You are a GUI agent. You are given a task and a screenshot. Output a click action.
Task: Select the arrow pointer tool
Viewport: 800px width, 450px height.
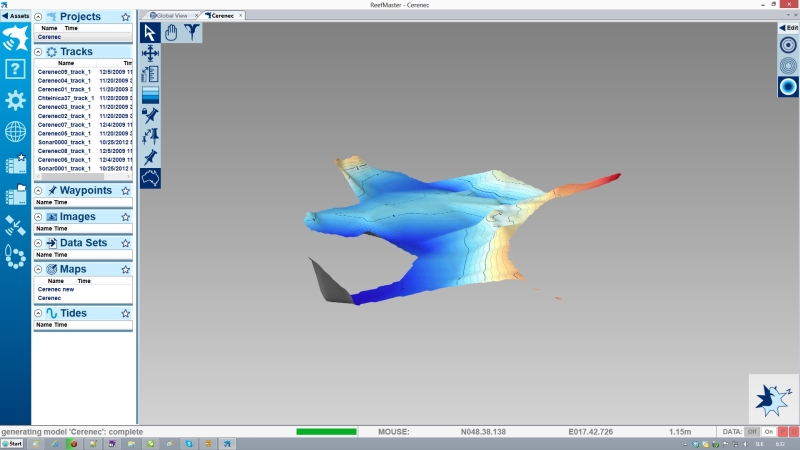[151, 32]
